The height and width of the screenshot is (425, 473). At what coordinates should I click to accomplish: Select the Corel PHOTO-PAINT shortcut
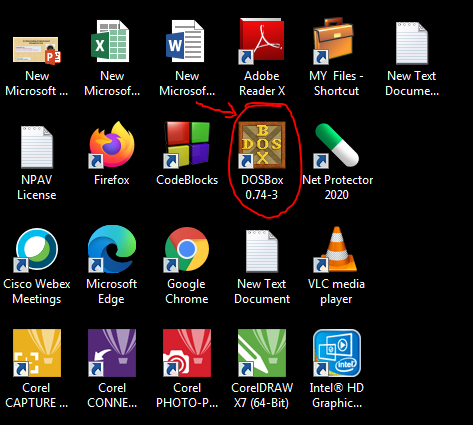pyautogui.click(x=187, y=353)
